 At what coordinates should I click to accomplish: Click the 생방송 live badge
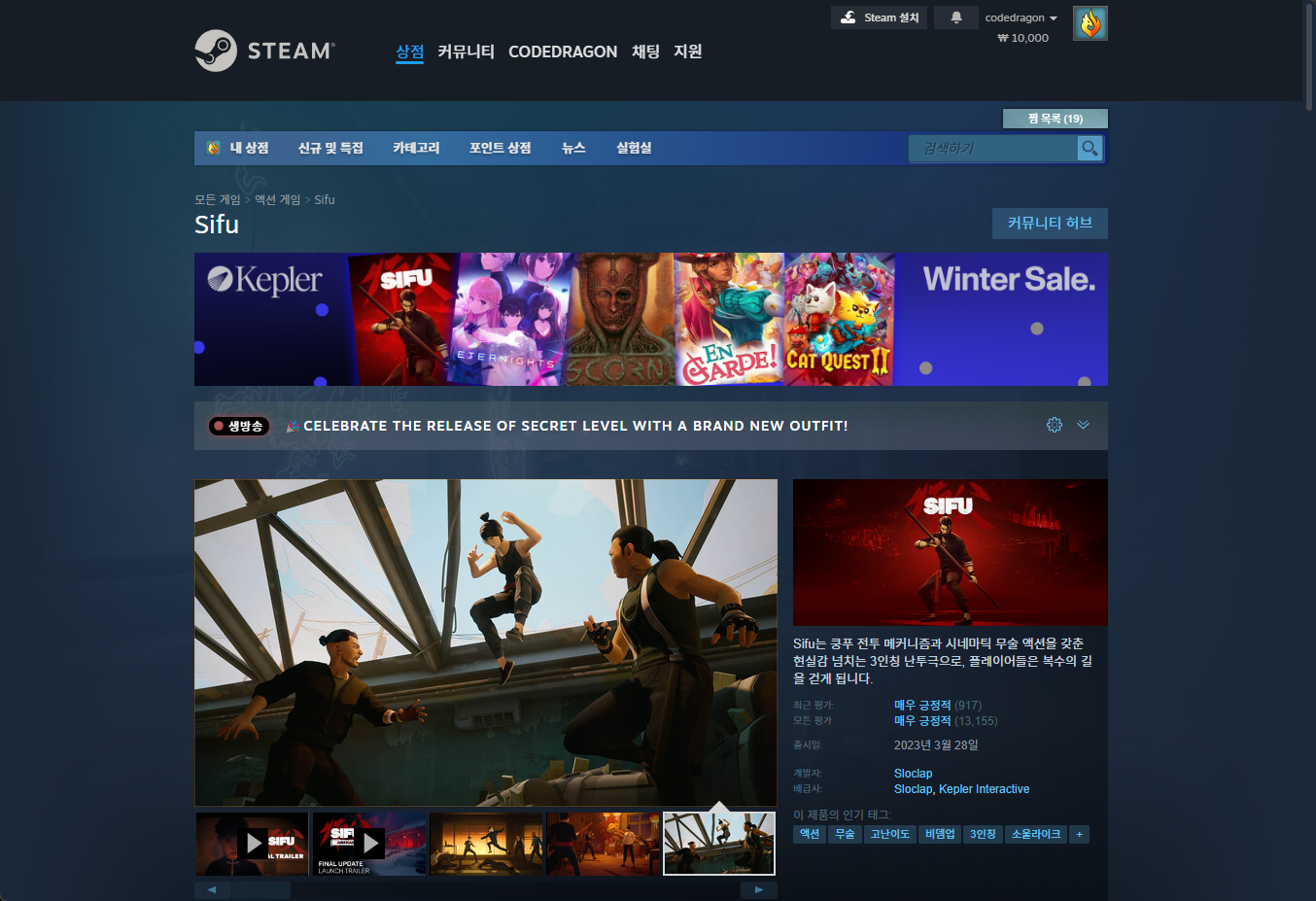click(238, 426)
